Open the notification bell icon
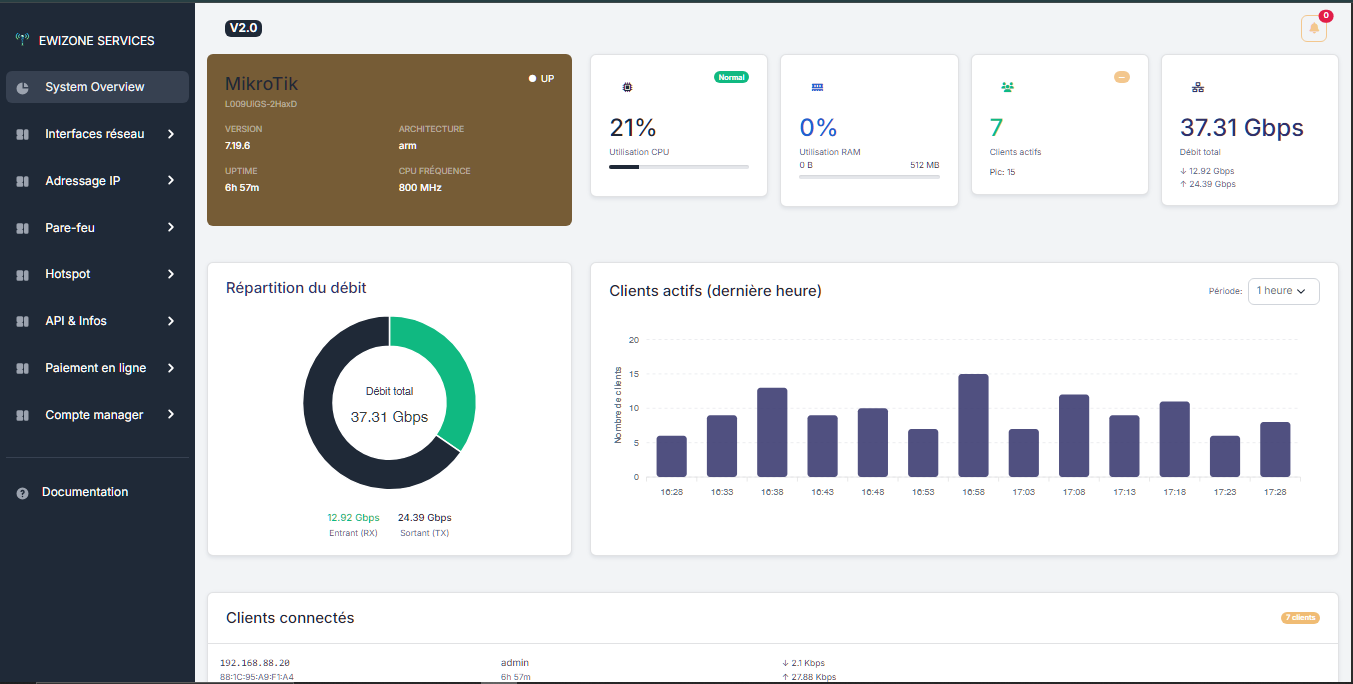The height and width of the screenshot is (684, 1353). tap(1314, 28)
